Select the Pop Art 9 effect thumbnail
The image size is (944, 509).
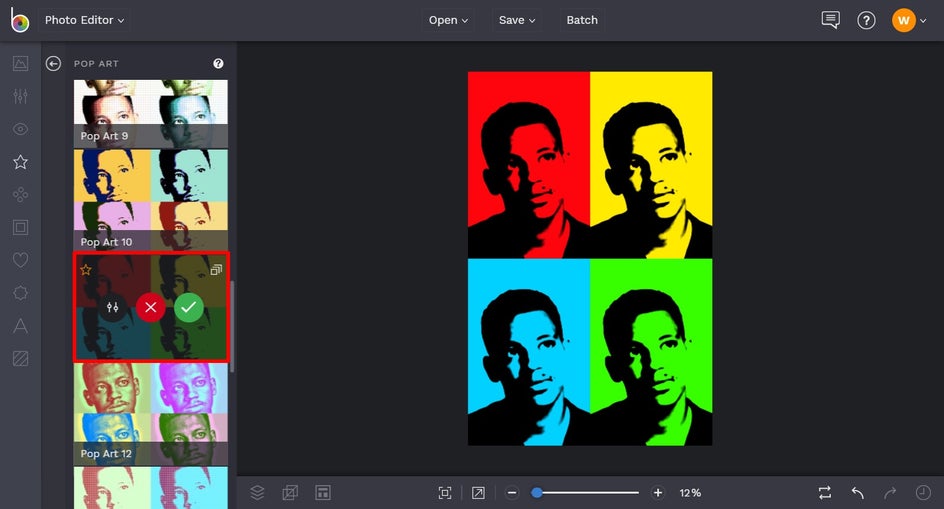tap(151, 114)
